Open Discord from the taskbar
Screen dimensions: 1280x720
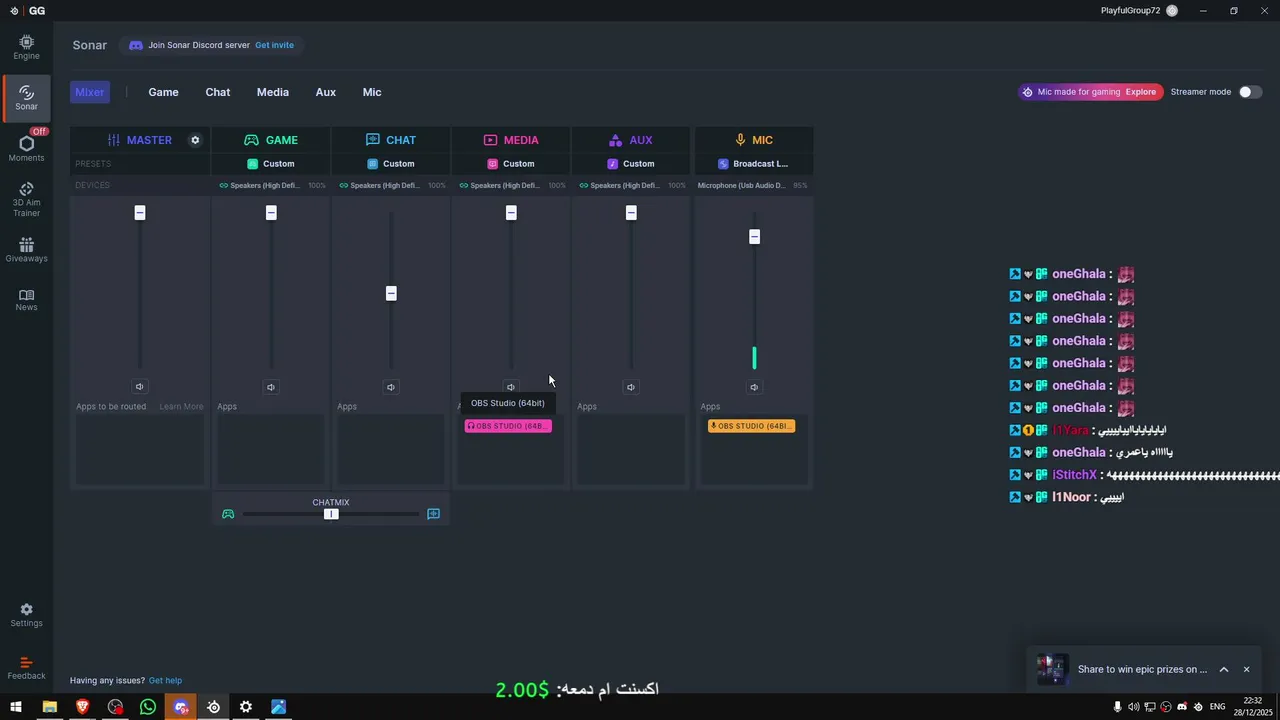point(181,707)
